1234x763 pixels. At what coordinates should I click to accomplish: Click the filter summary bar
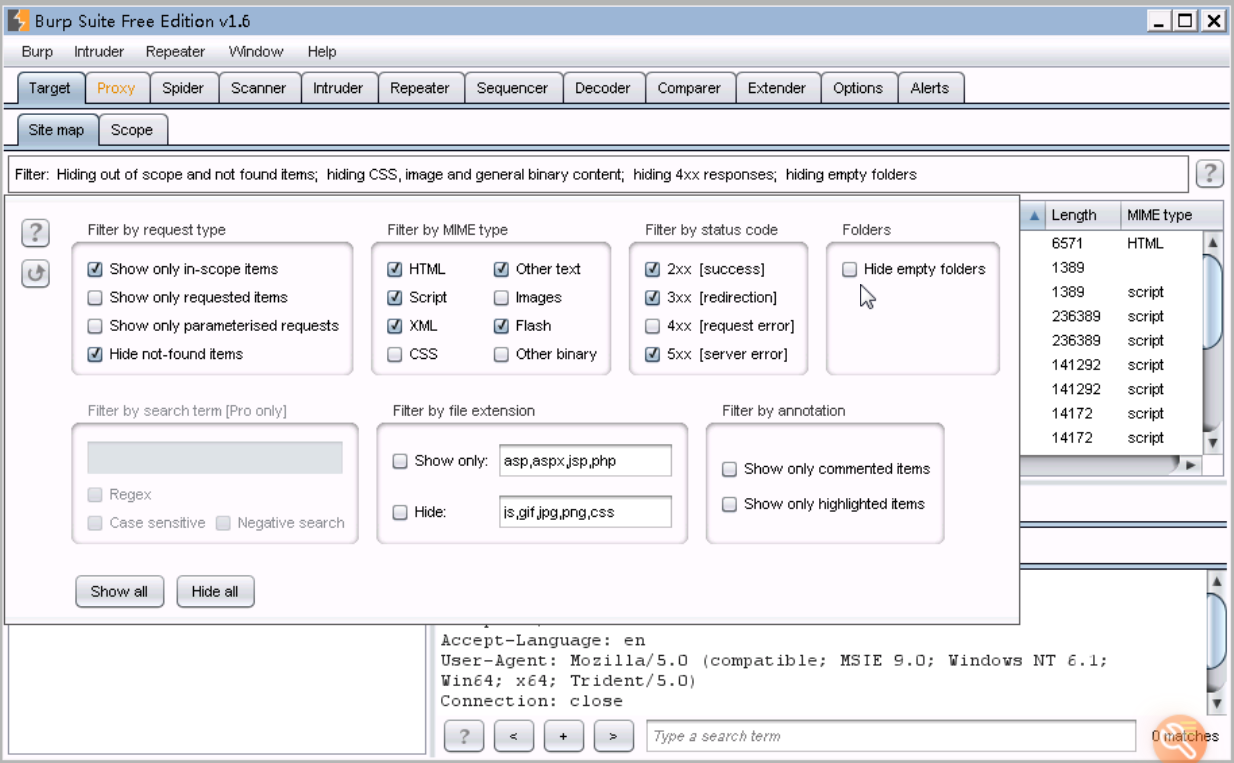click(x=598, y=174)
